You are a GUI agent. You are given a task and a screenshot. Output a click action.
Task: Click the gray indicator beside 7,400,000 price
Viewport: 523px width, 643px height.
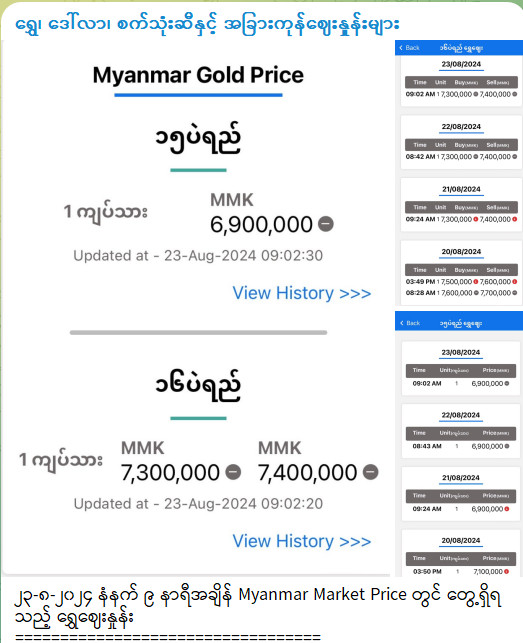(x=370, y=472)
